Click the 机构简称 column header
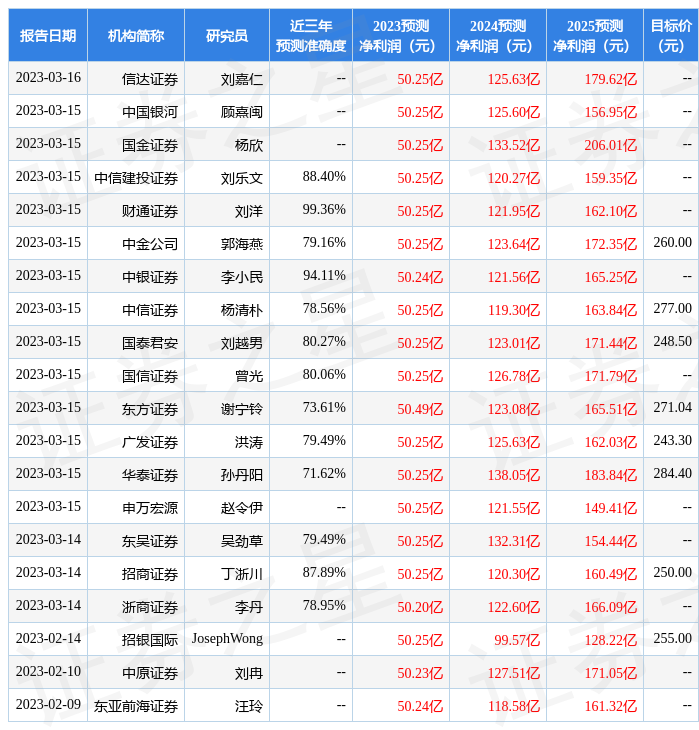This screenshot has width=699, height=730. [x=136, y=35]
